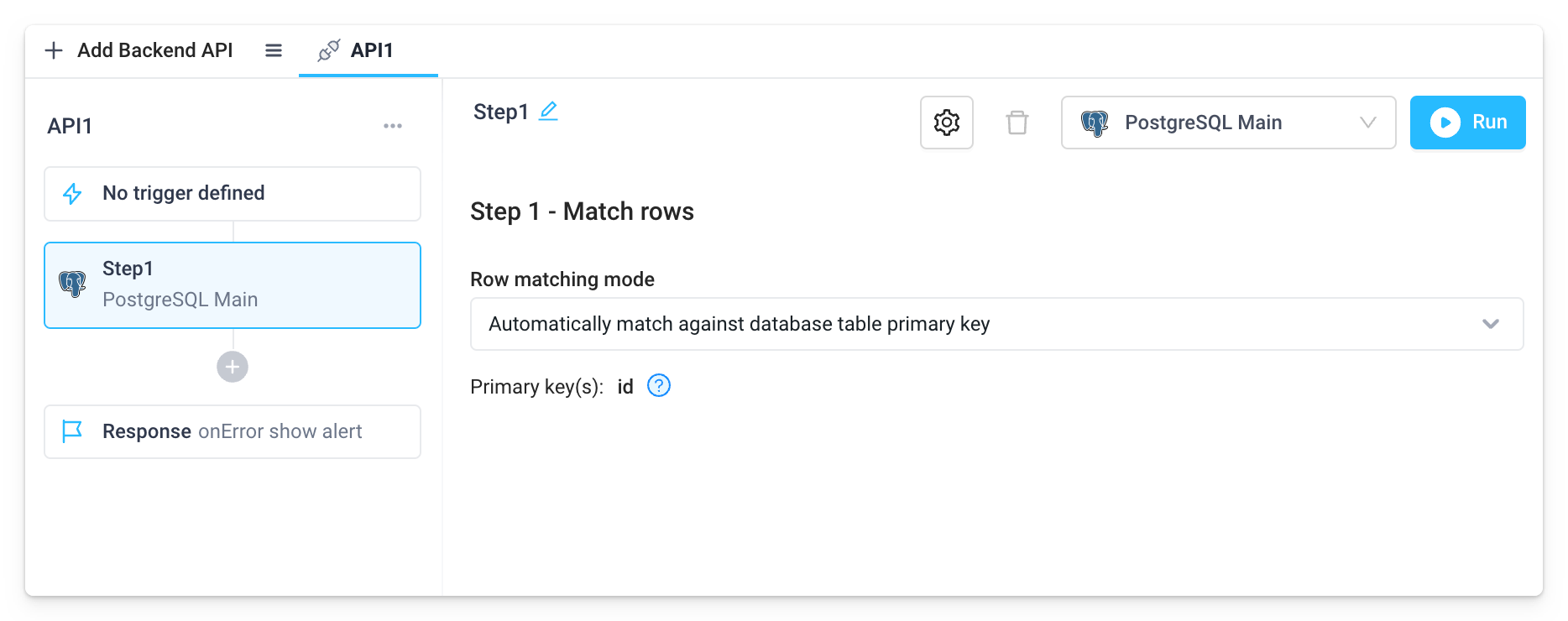Open the step settings gear icon
This screenshot has width=1568, height=621.
point(946,123)
